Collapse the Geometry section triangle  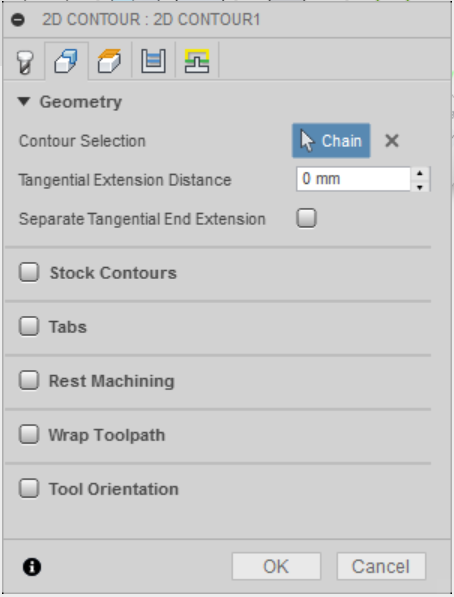coord(24,102)
